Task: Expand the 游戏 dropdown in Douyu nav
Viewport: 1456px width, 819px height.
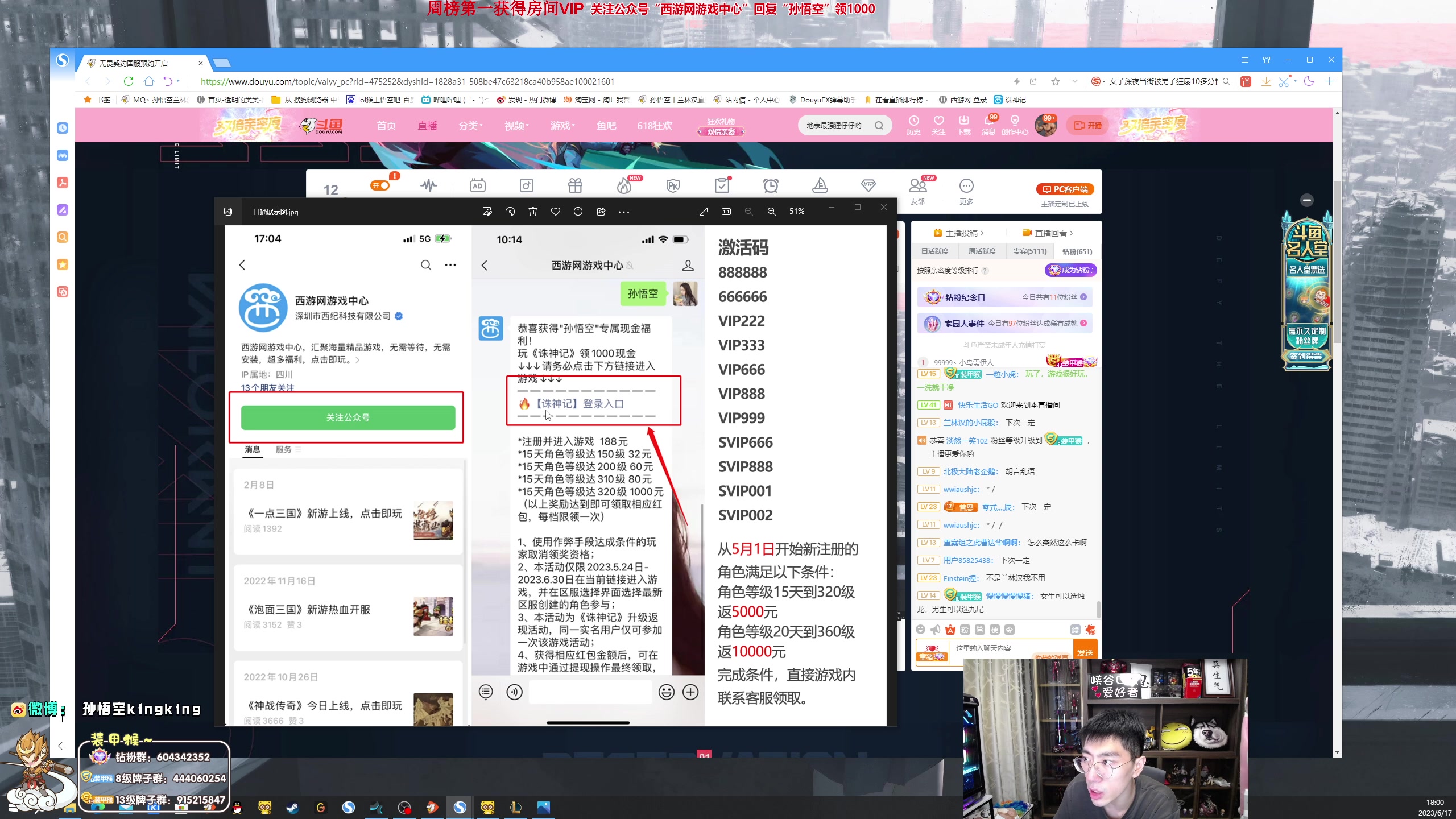Action: tap(562, 126)
